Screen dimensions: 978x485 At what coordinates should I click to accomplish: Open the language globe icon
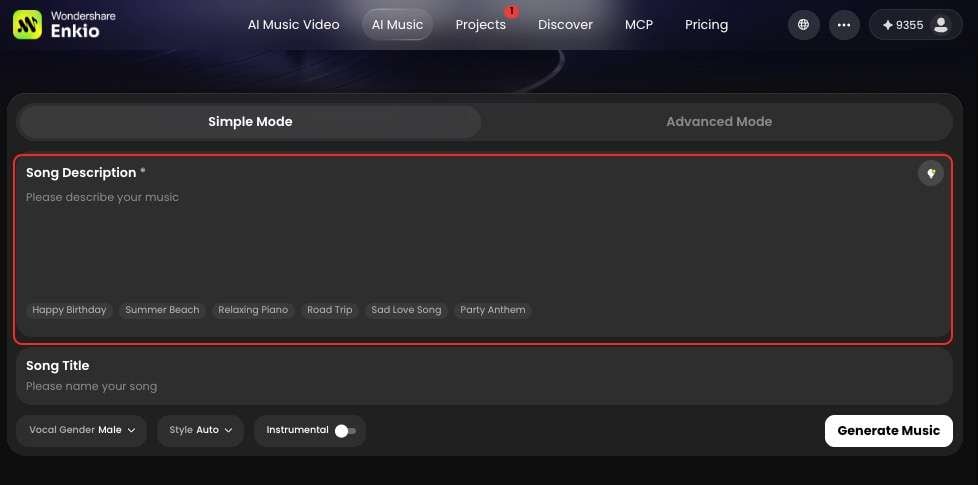pyautogui.click(x=803, y=25)
